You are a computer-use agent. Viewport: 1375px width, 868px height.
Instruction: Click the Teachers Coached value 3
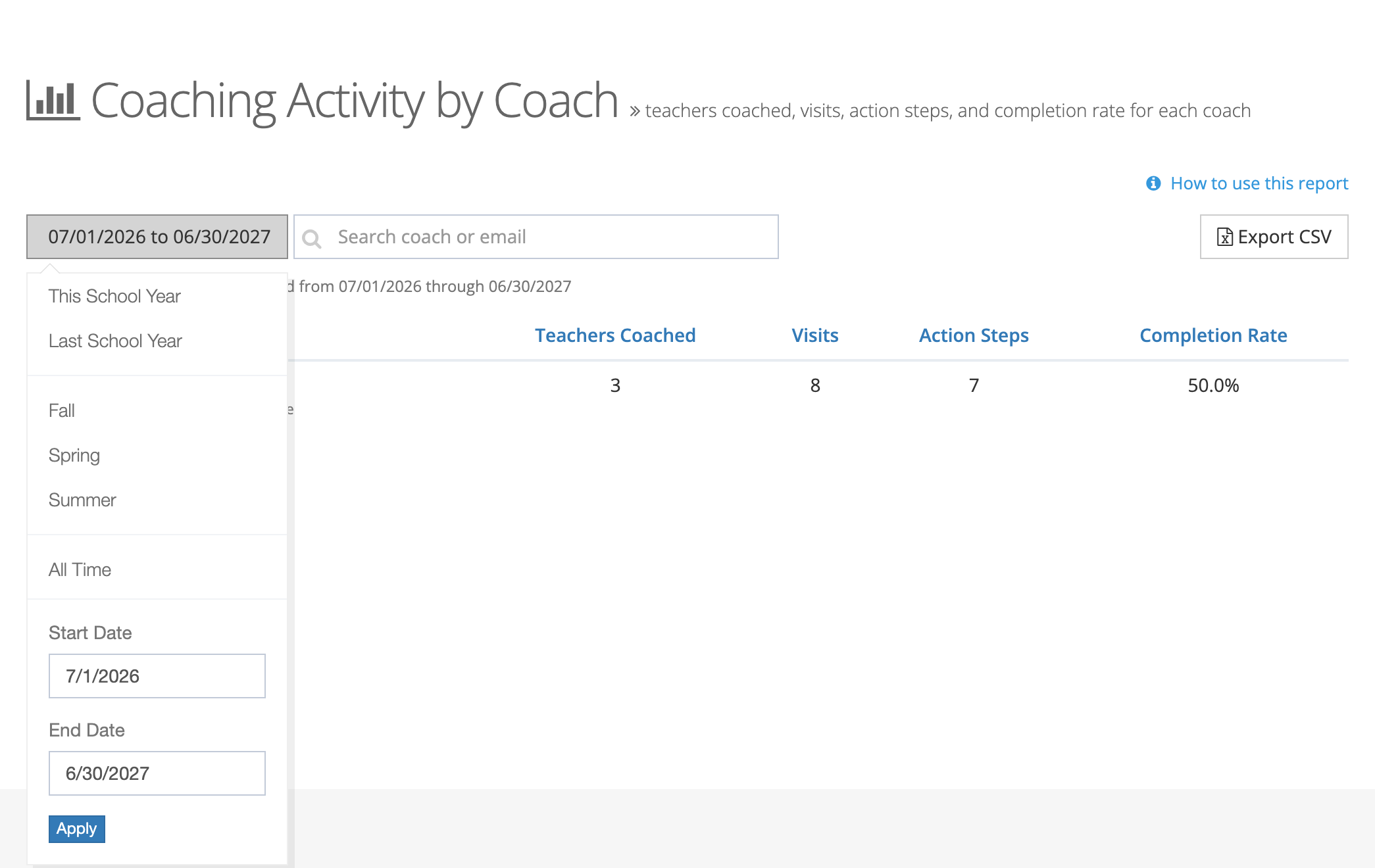tap(615, 385)
